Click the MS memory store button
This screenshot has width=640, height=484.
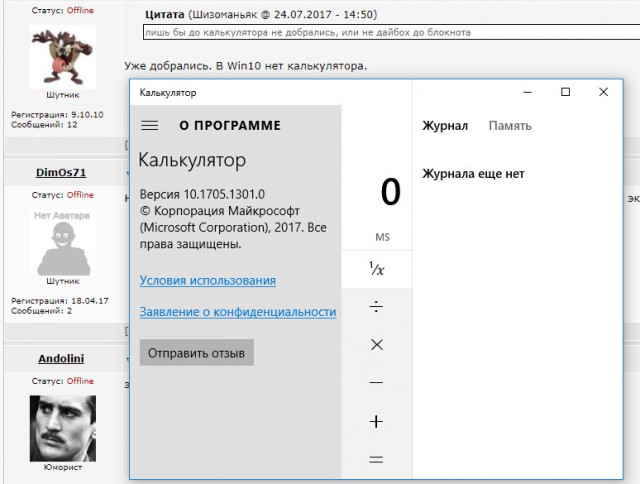point(382,237)
